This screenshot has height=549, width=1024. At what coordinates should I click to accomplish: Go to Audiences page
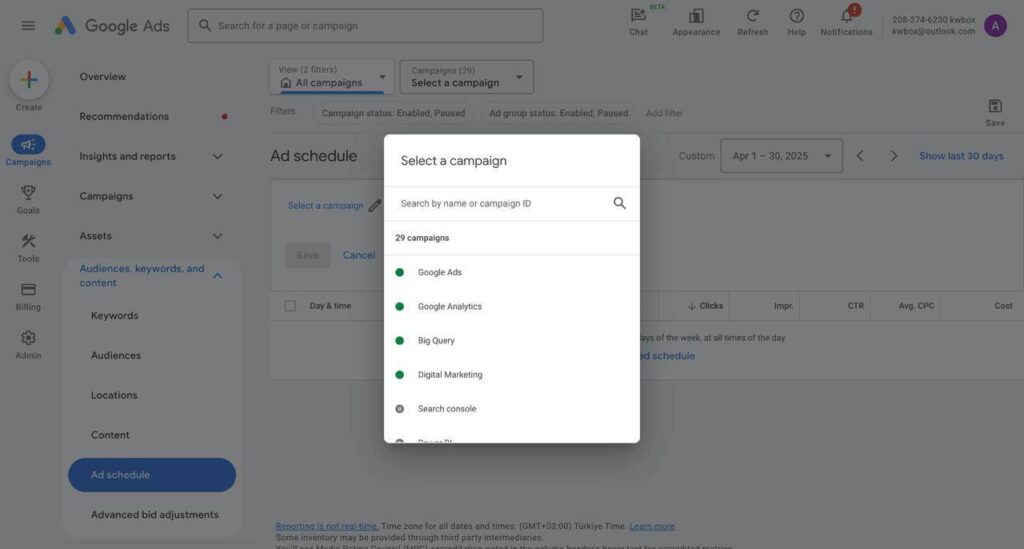[x=116, y=355]
